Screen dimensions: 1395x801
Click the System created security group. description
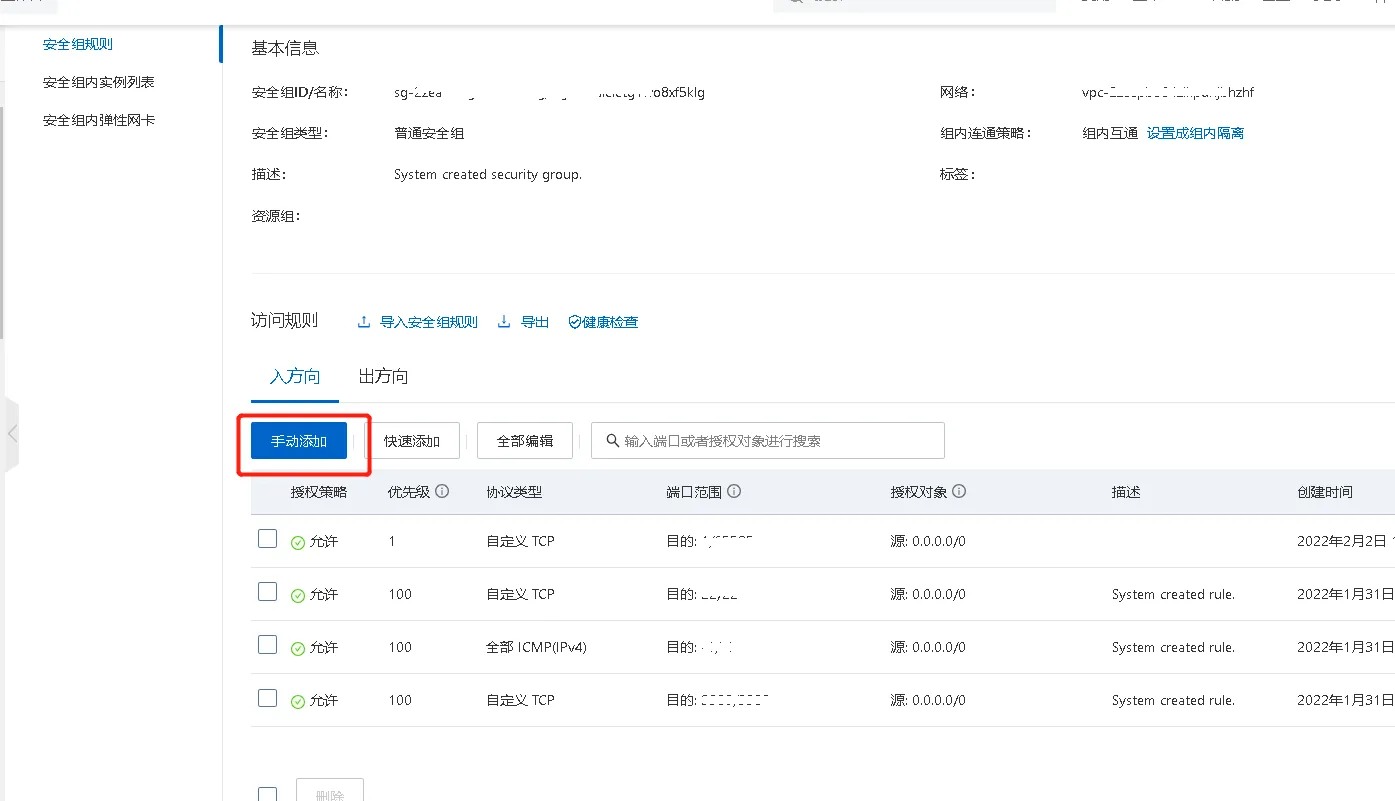pos(488,174)
